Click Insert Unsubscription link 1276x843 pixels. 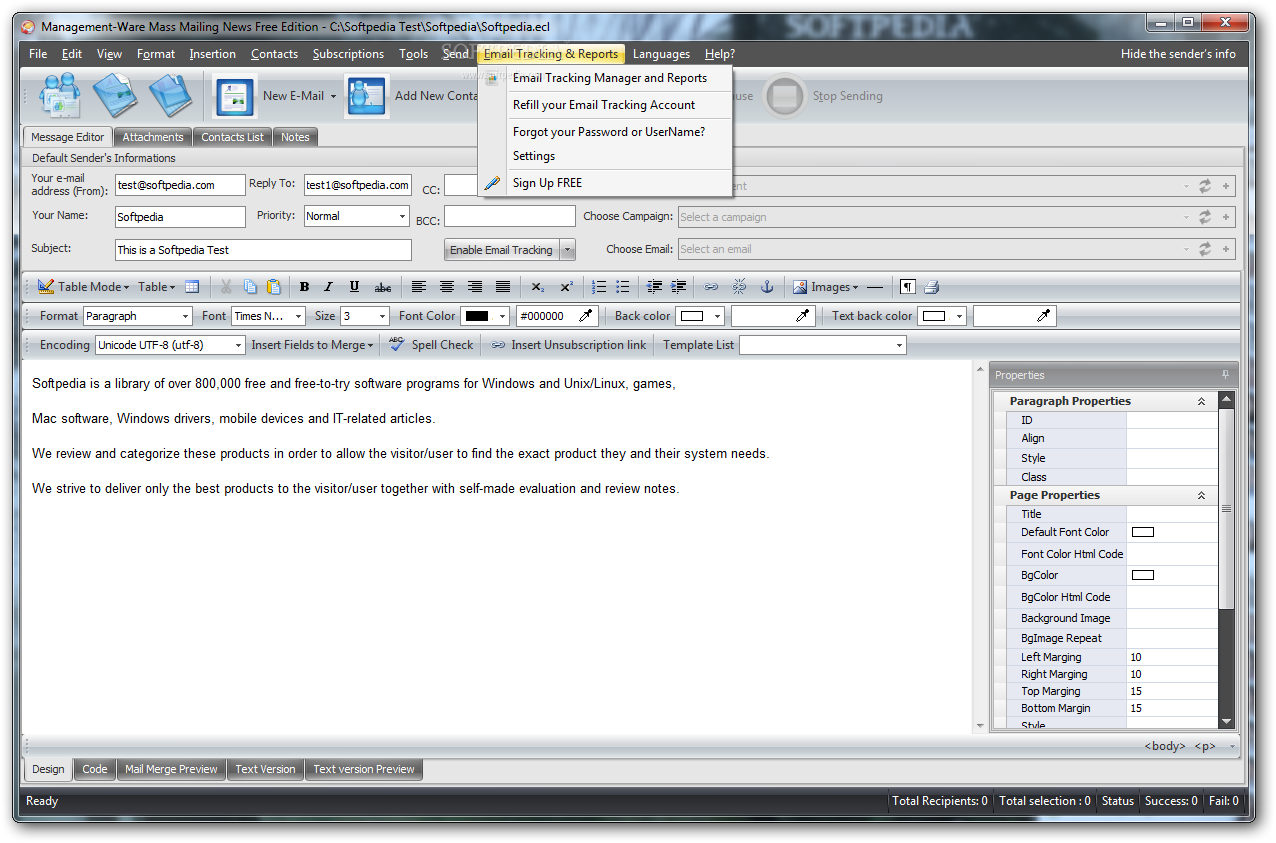[x=569, y=345]
